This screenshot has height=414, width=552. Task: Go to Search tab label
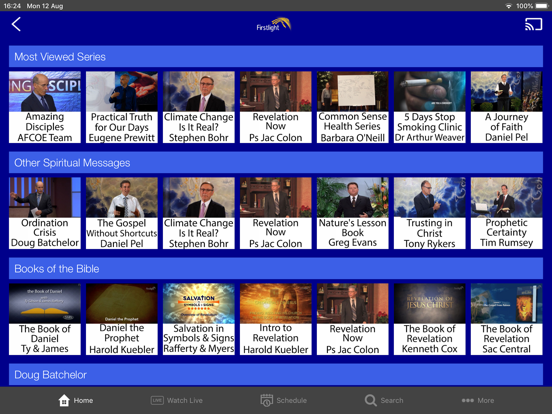point(392,400)
